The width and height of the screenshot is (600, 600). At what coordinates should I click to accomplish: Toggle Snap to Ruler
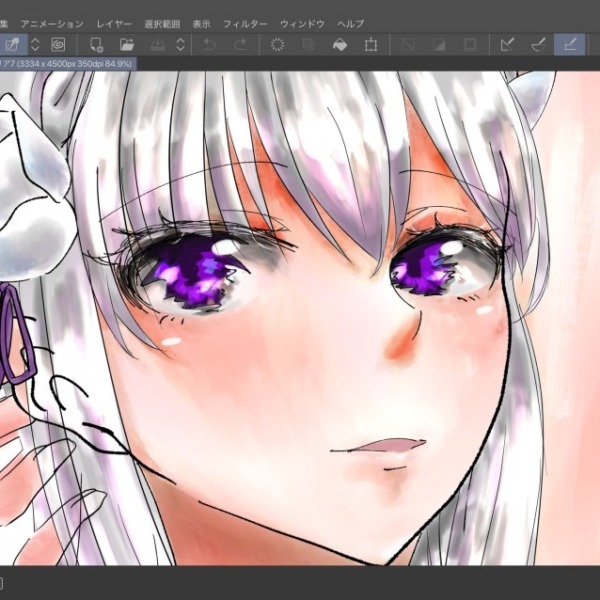(x=507, y=45)
